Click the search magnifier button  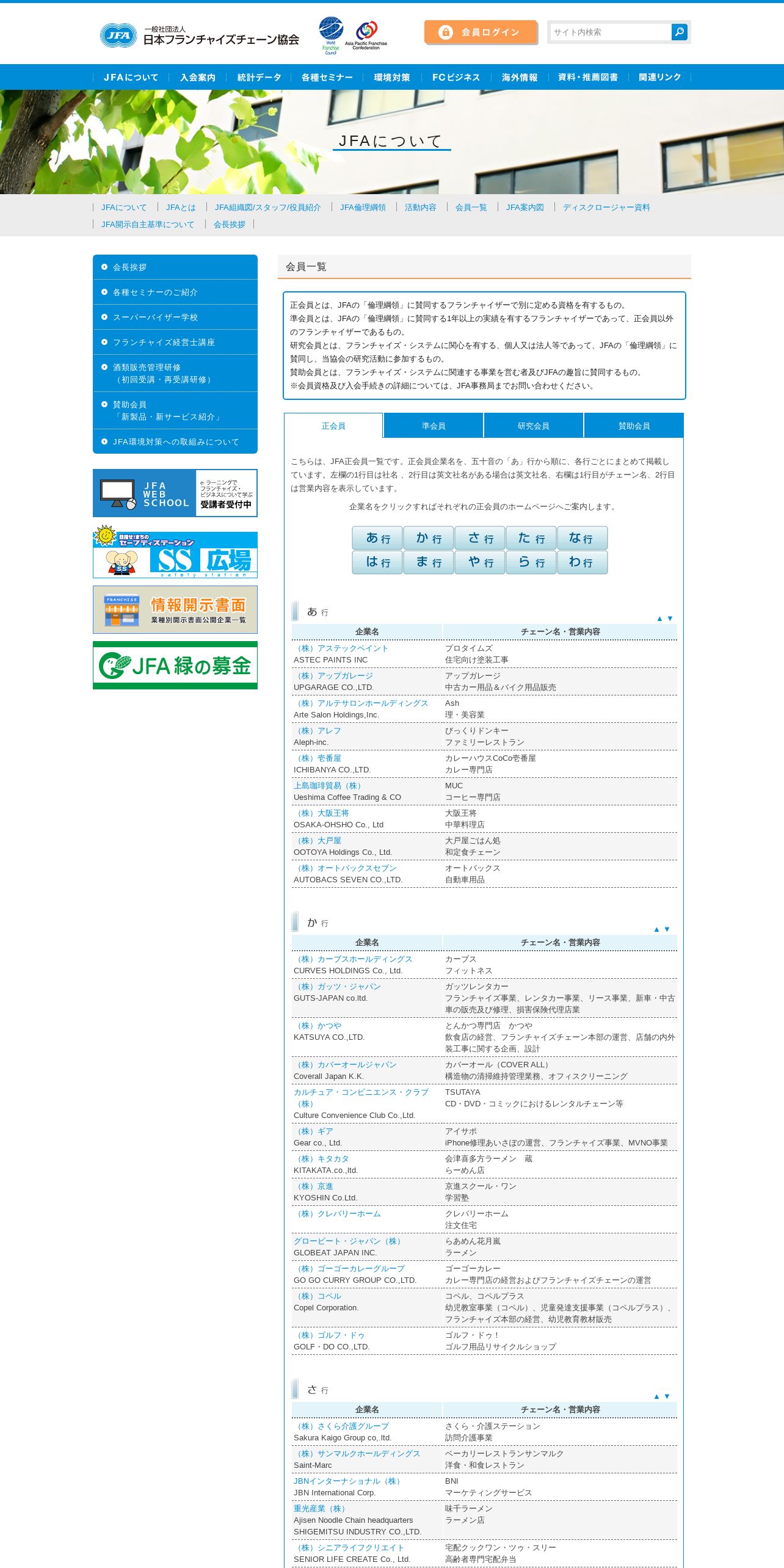(679, 32)
